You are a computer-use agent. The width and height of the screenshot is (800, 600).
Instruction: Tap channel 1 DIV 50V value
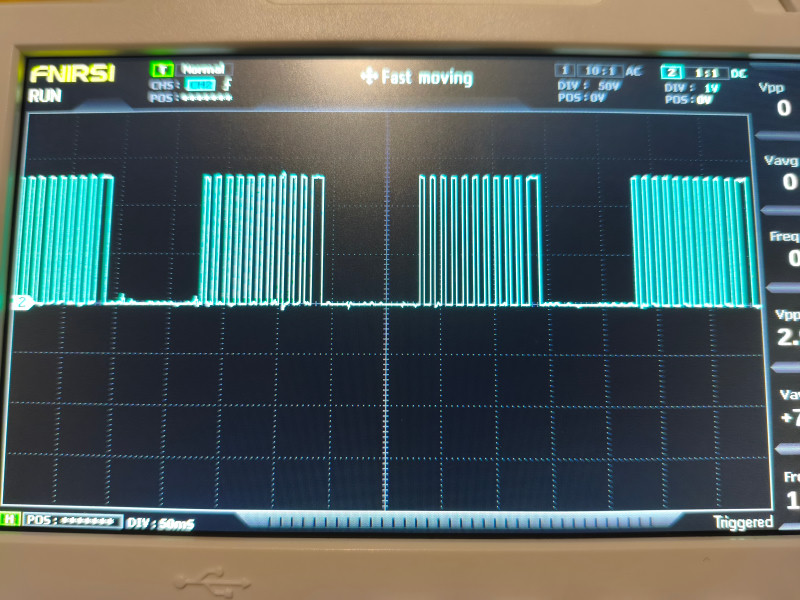(x=589, y=85)
